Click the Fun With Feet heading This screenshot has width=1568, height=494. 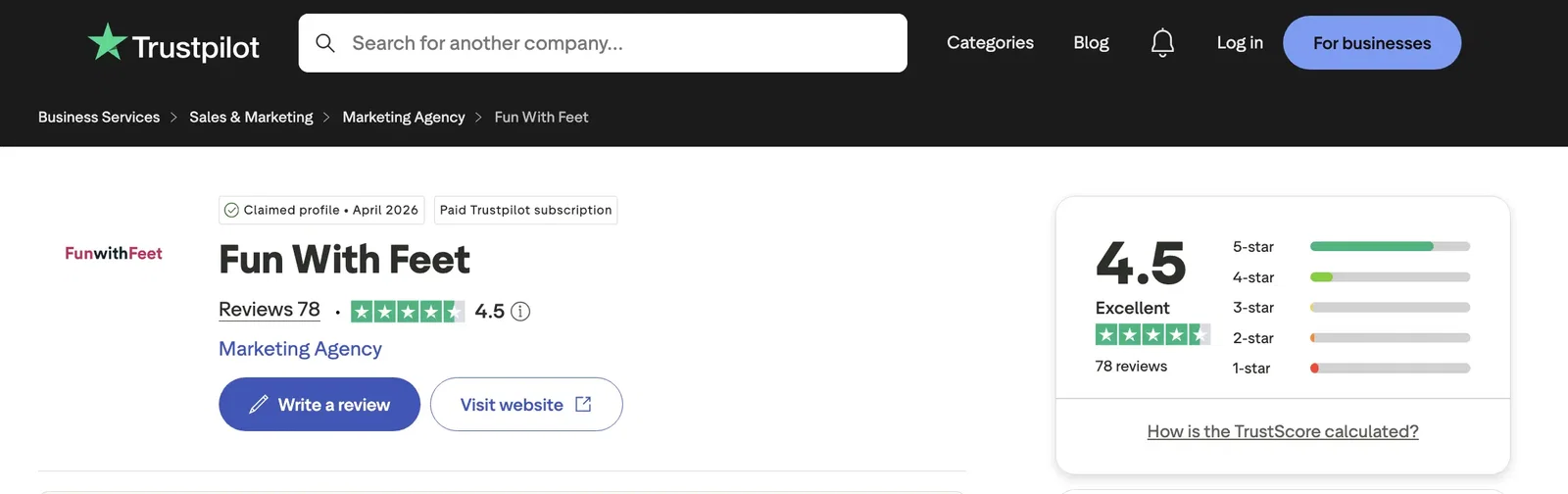coord(344,260)
